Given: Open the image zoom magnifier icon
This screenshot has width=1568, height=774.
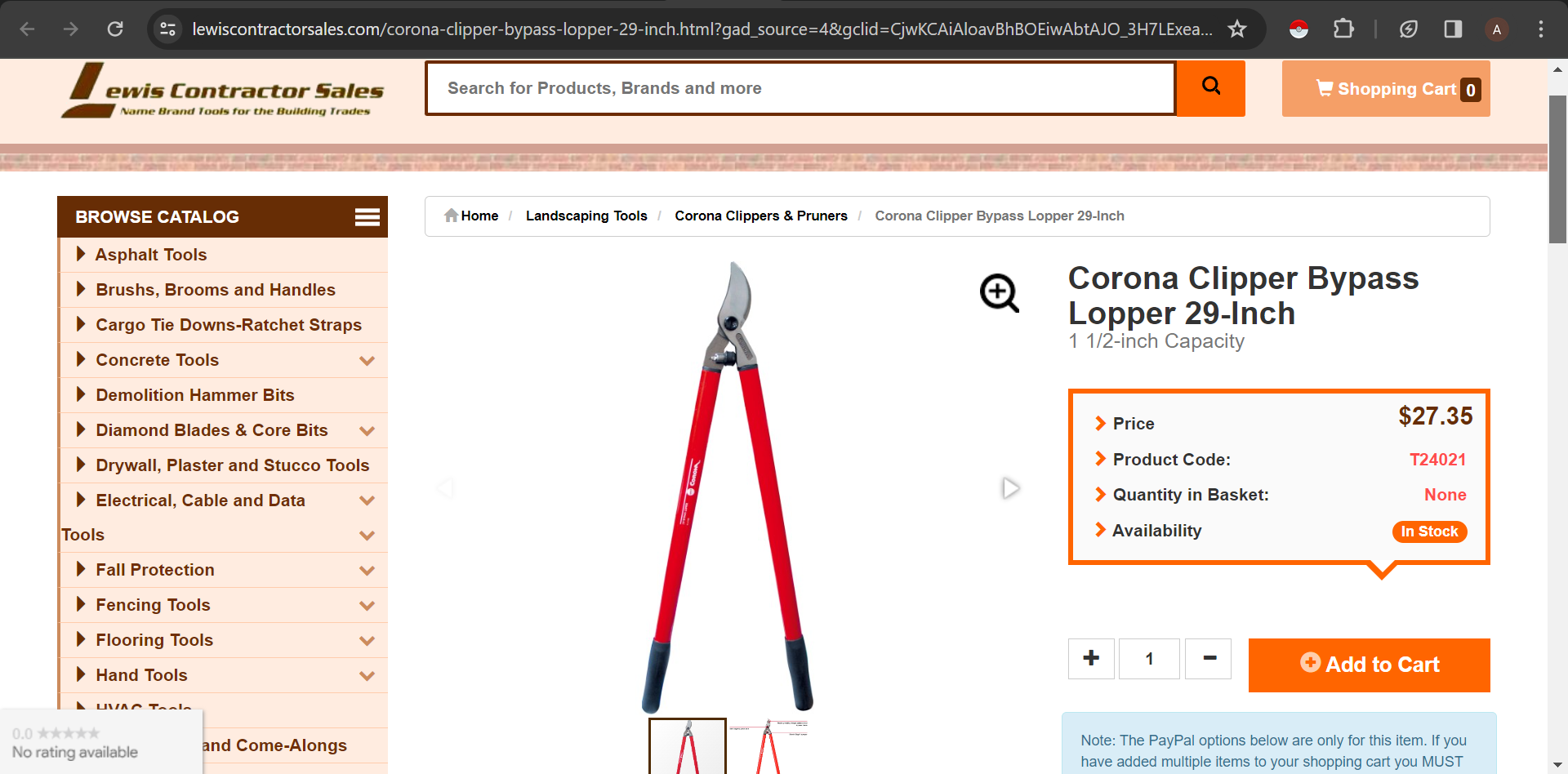Looking at the screenshot, I should click(1000, 293).
